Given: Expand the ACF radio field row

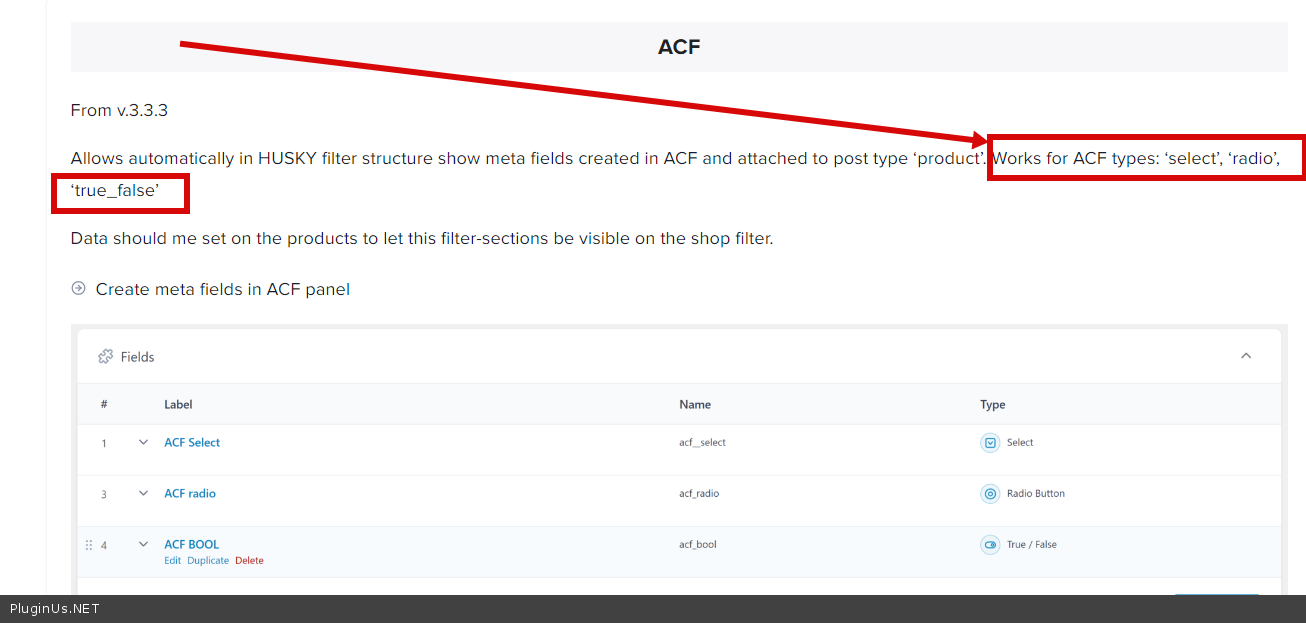Looking at the screenshot, I should point(143,493).
